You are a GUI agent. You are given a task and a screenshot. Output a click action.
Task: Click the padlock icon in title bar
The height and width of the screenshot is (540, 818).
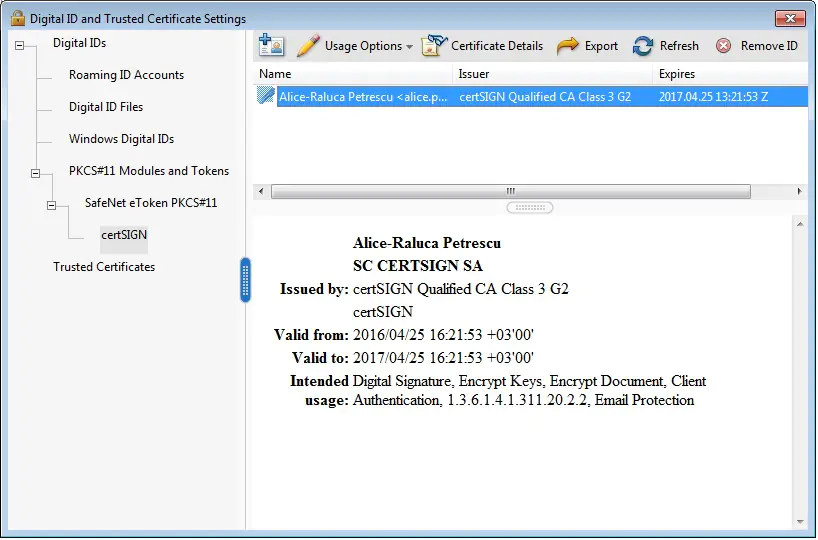click(17, 18)
